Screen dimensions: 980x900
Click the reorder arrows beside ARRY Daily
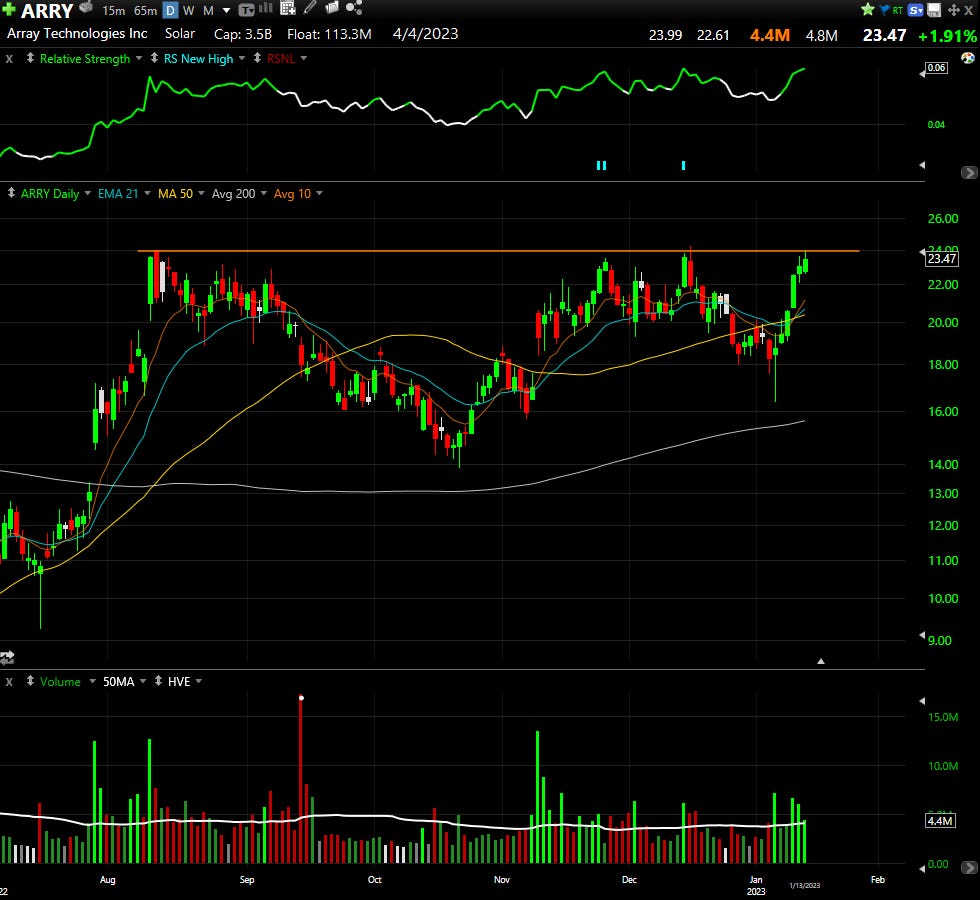click(11, 193)
